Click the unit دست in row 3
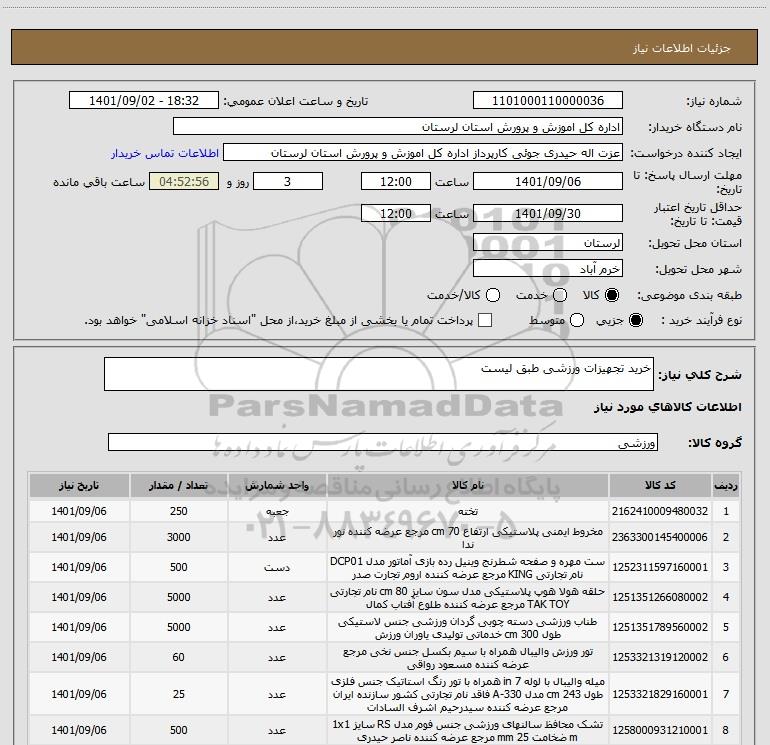The image size is (770, 745). pyautogui.click(x=277, y=567)
